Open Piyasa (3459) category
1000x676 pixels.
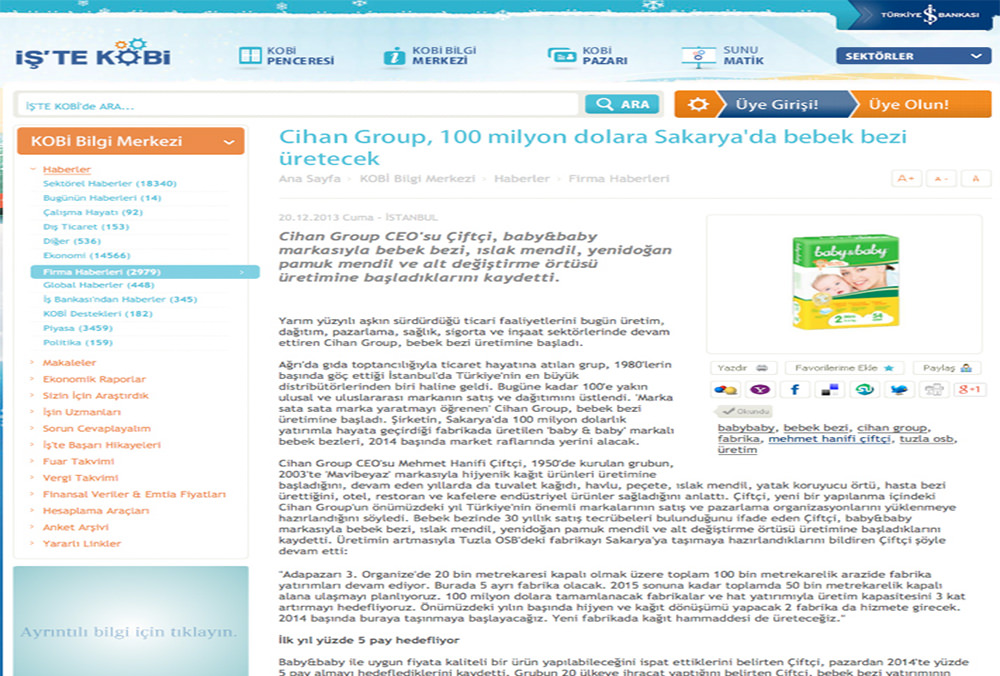pos(77,328)
